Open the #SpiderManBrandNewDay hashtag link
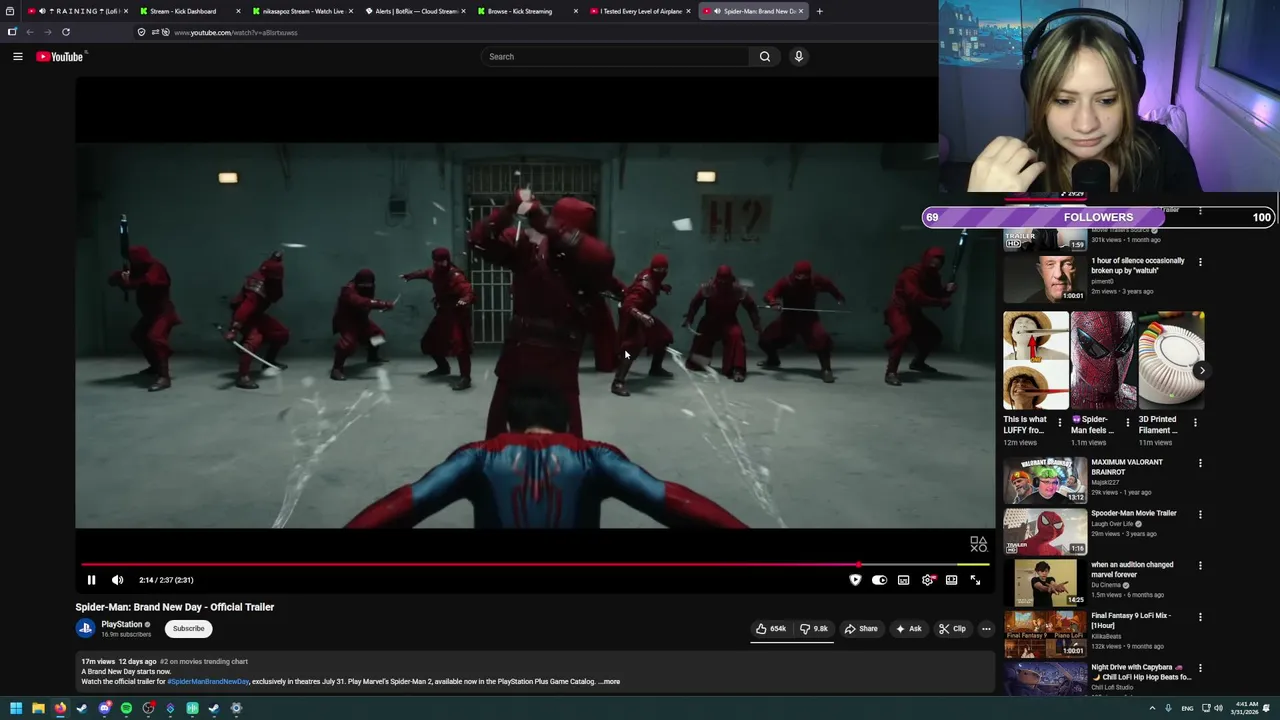This screenshot has width=1280, height=720. pyautogui.click(x=208, y=682)
